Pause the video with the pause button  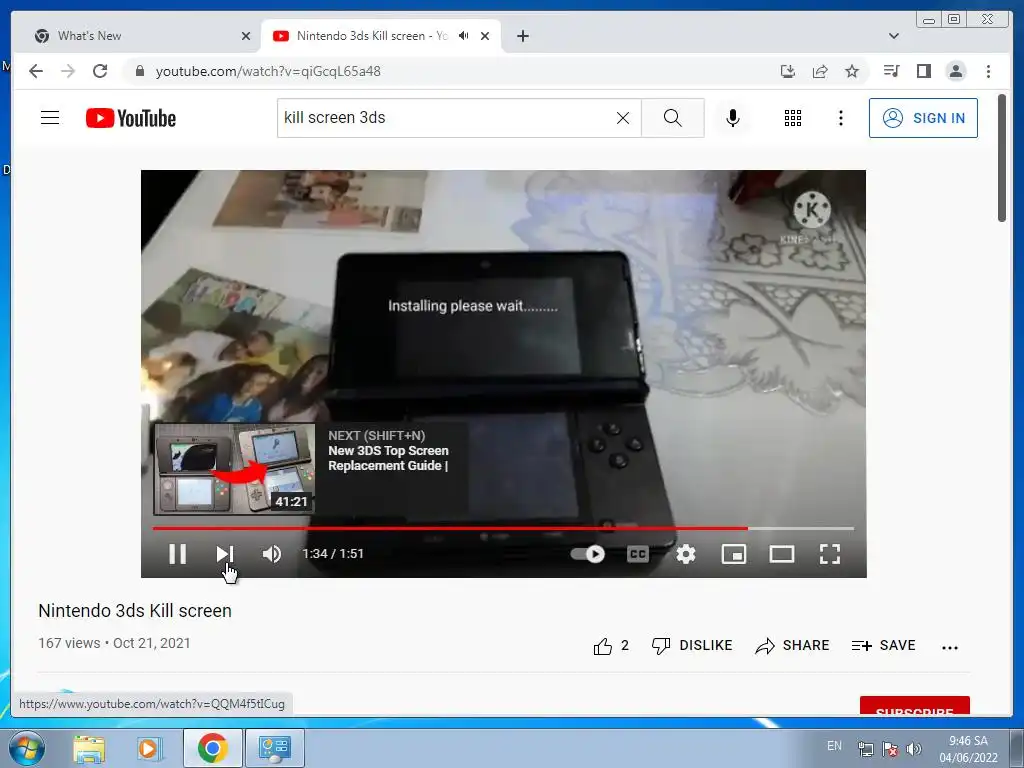click(178, 554)
